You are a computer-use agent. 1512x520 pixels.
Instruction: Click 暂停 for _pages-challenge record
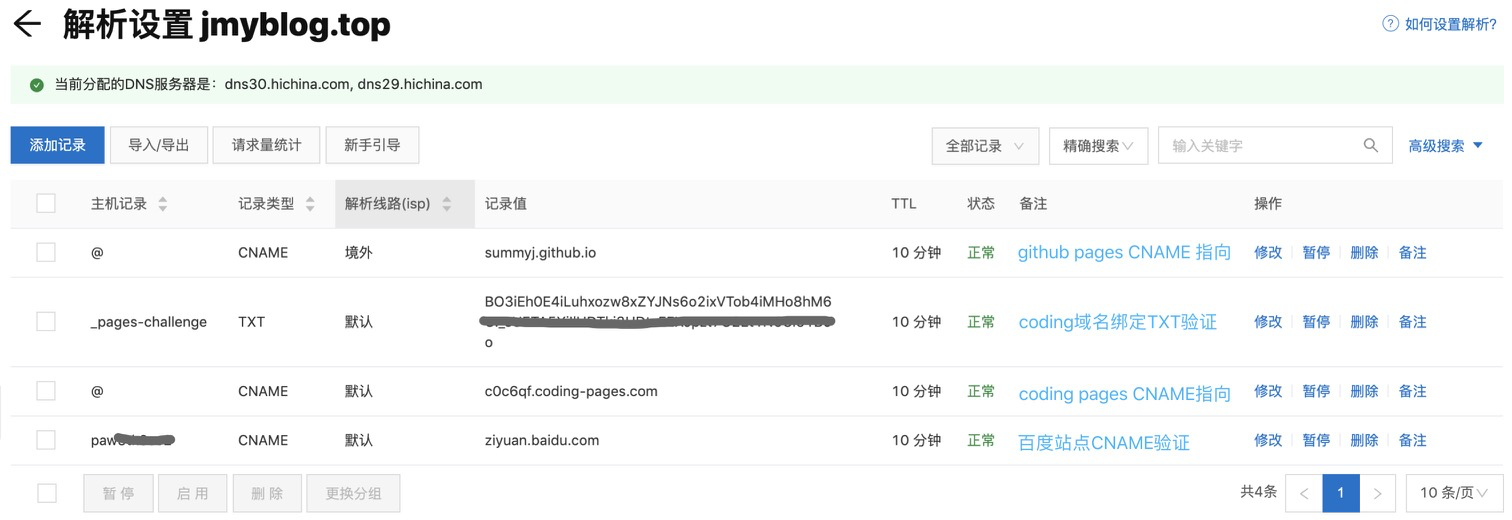coord(1316,322)
